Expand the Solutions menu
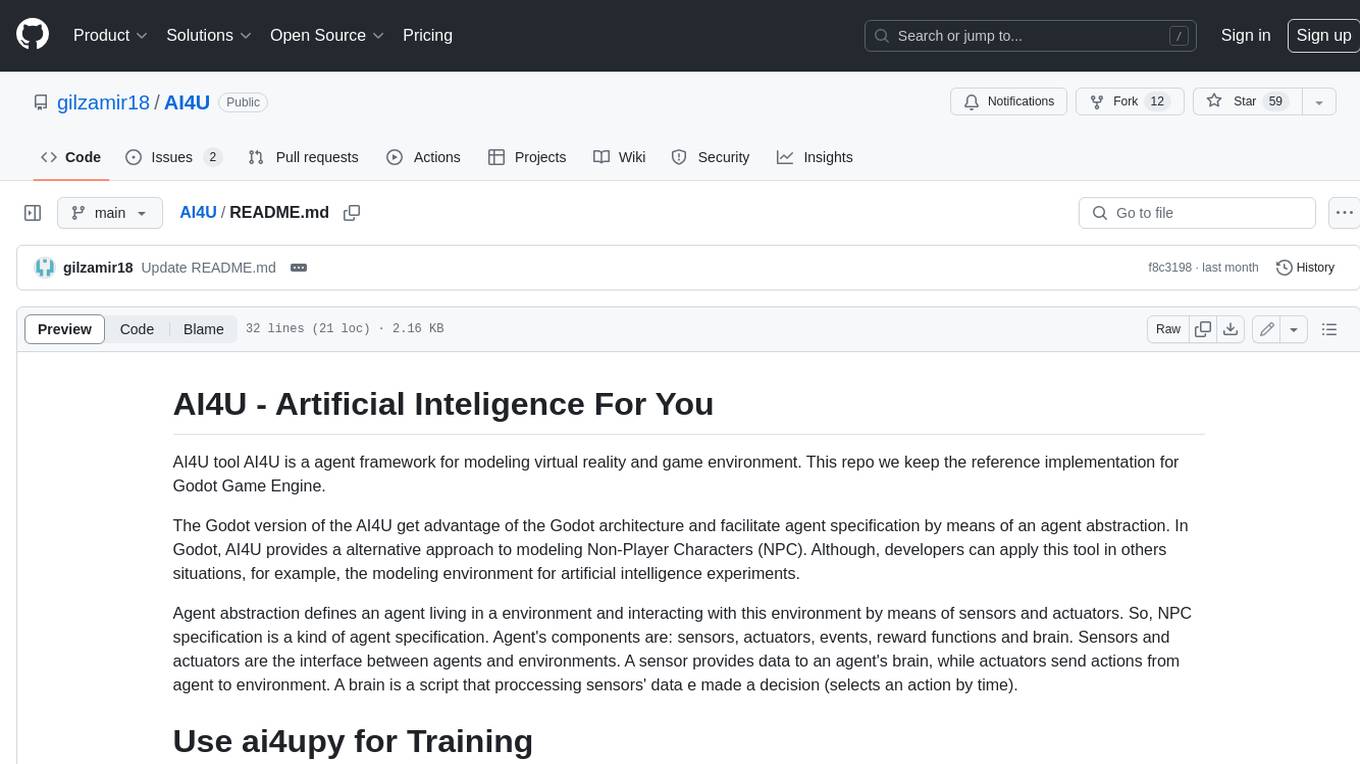Screen dimensions: 1360x764 208,35
